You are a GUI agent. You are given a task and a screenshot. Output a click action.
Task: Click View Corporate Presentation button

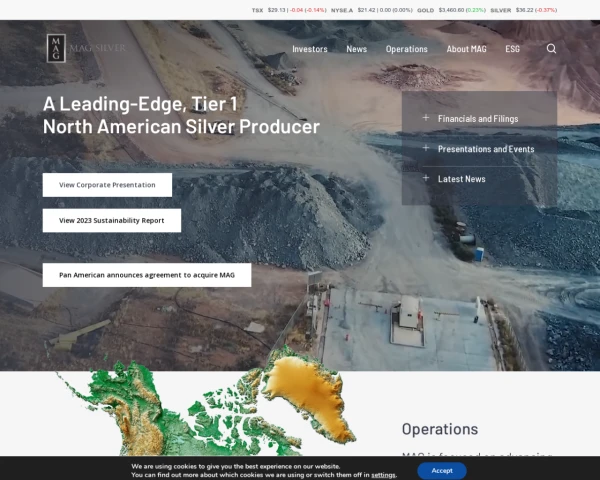coord(107,185)
